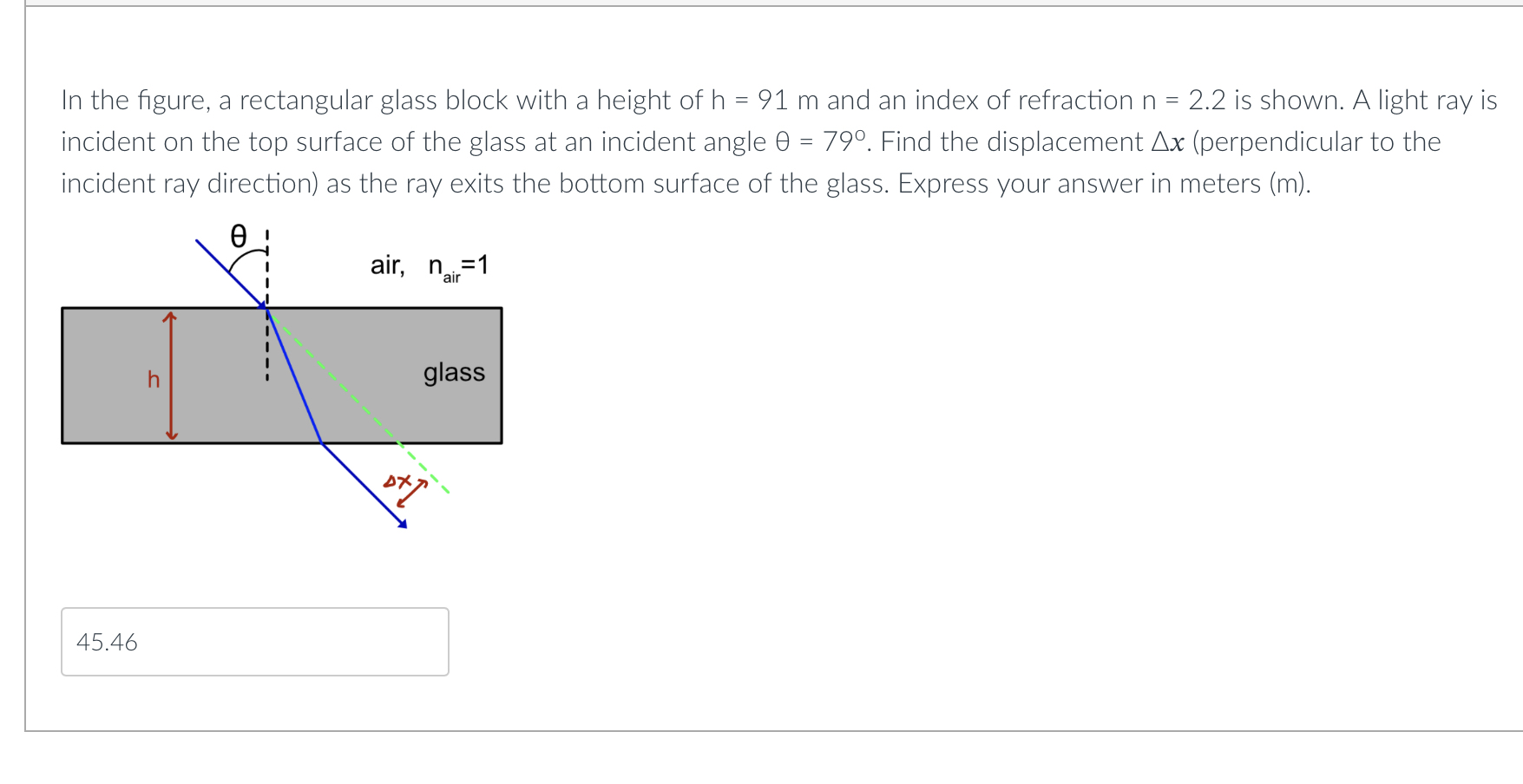The height and width of the screenshot is (784, 1523).
Task: Select the value 45.46 in the answer box
Action: pos(106,642)
